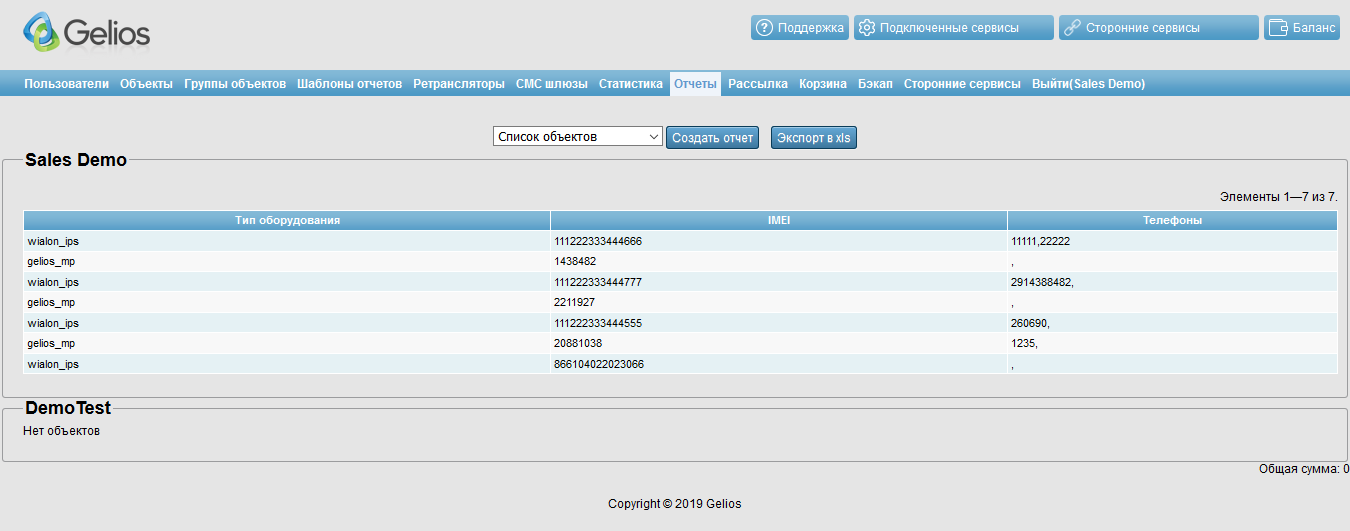The width and height of the screenshot is (1350, 531).
Task: Select the row with IMEI 866104022023066
Action: pos(599,365)
